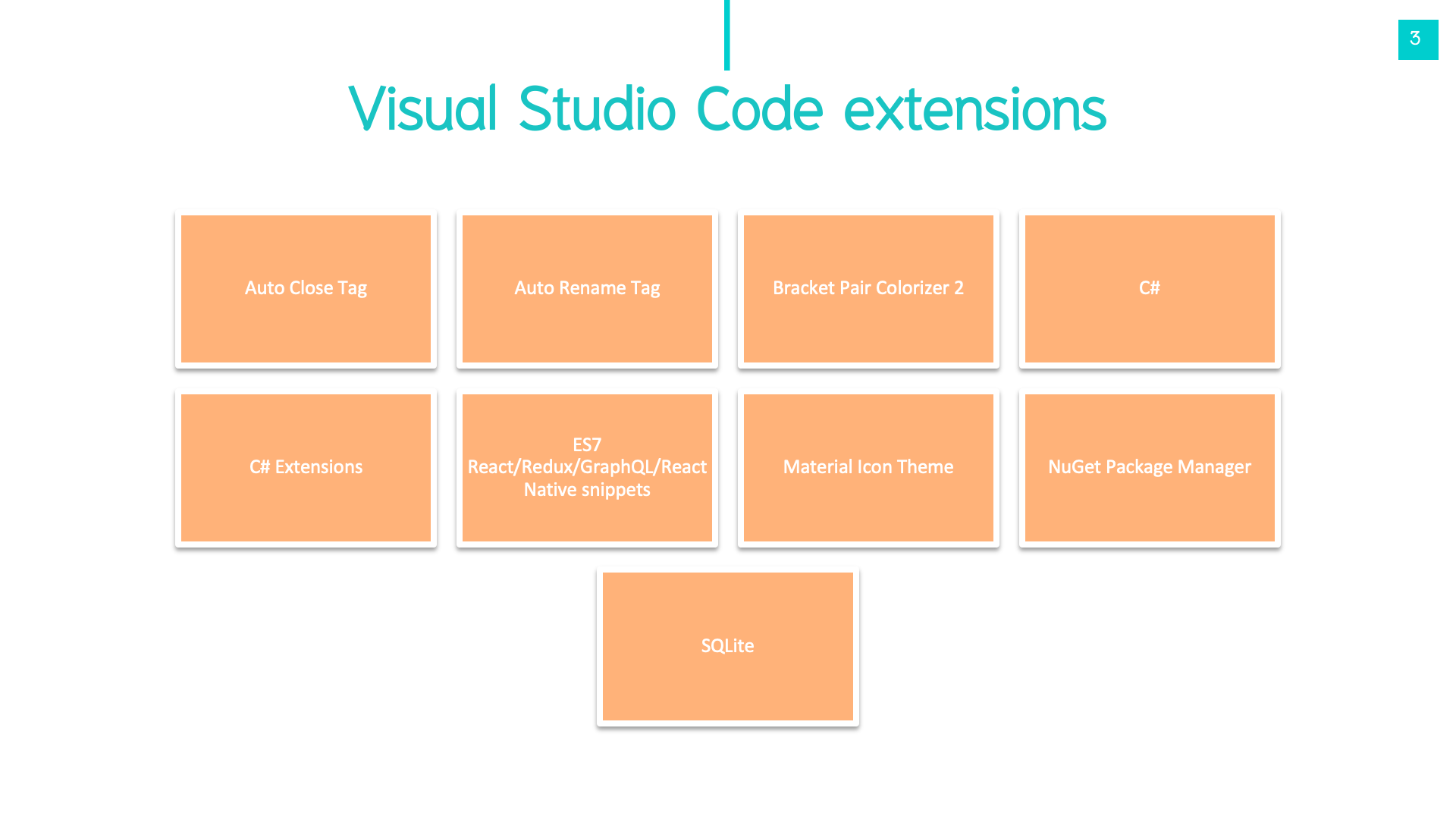Click the ES7 React/Redux/GraphQL snippets card
This screenshot has width=1456, height=819.
pos(587,467)
